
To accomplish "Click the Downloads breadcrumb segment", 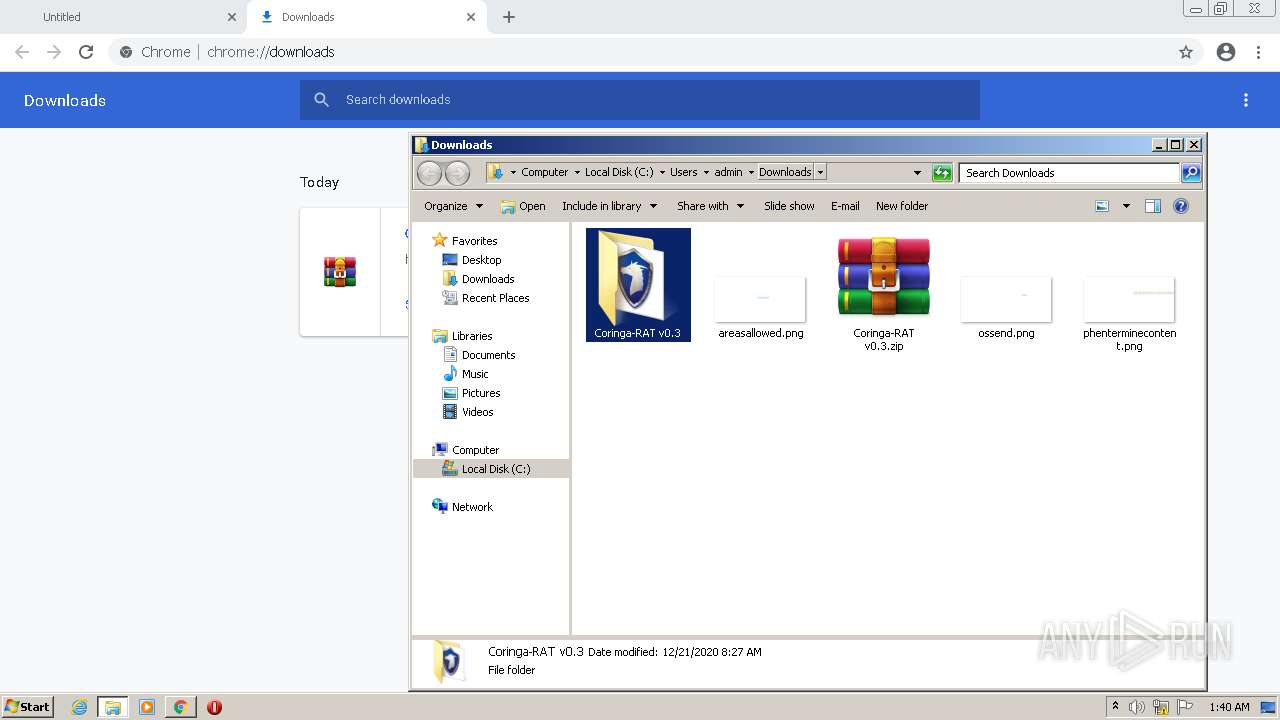I will 785,172.
